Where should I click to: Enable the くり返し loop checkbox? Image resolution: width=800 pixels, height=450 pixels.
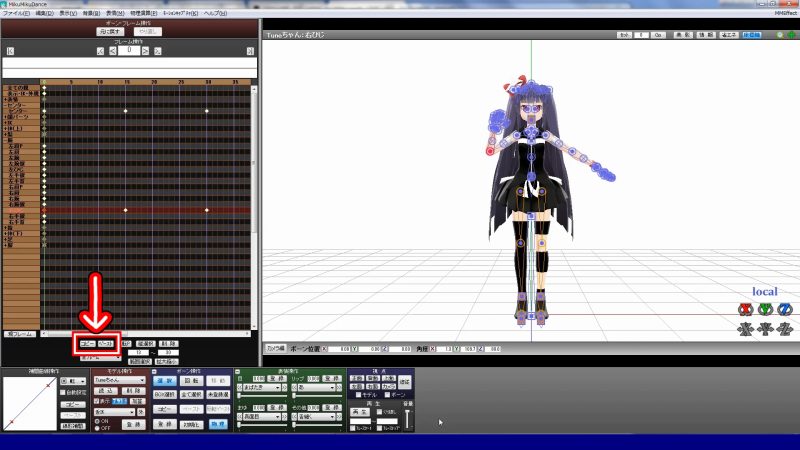coord(380,412)
